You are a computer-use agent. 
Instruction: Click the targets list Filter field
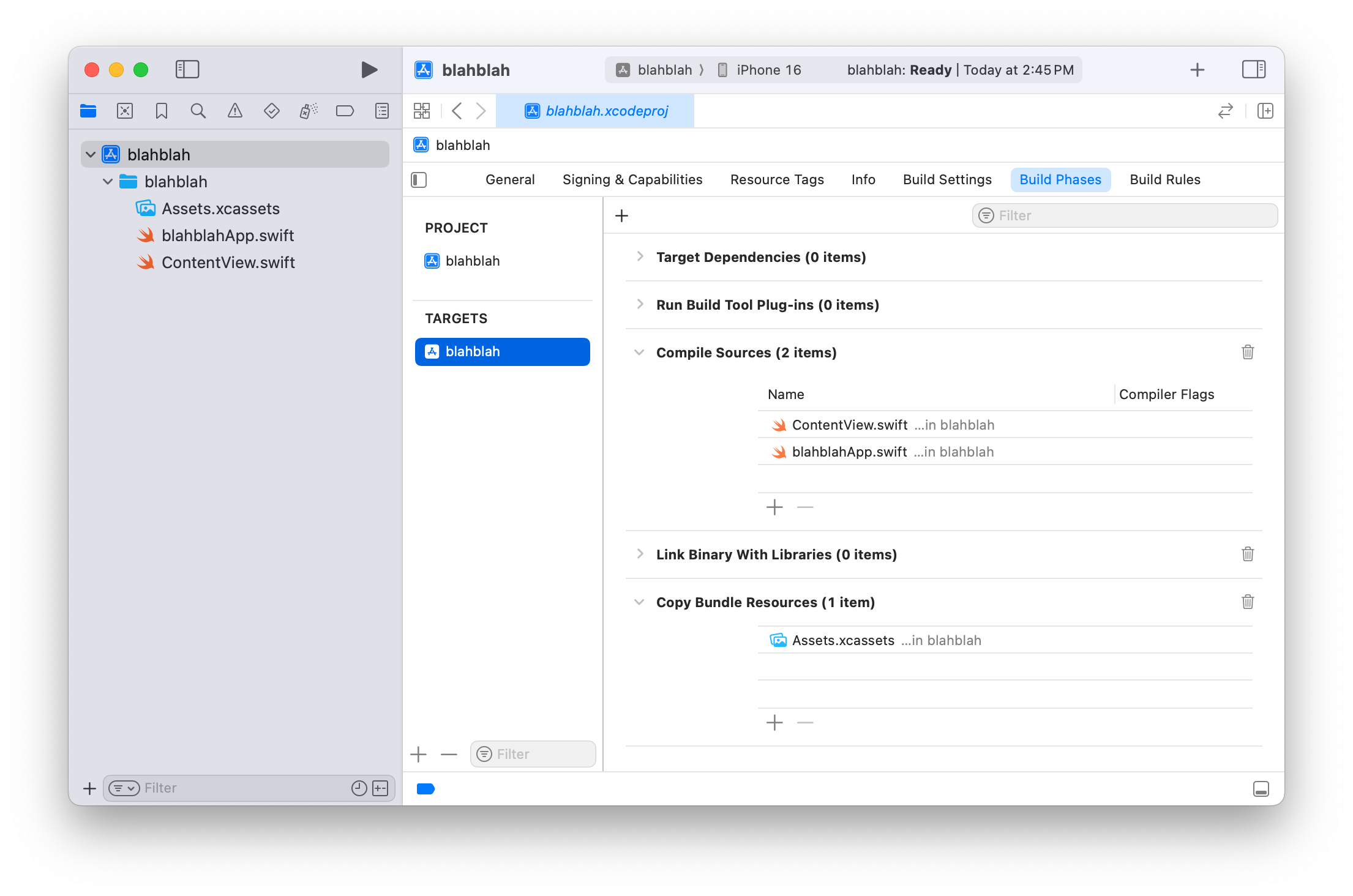coord(533,754)
